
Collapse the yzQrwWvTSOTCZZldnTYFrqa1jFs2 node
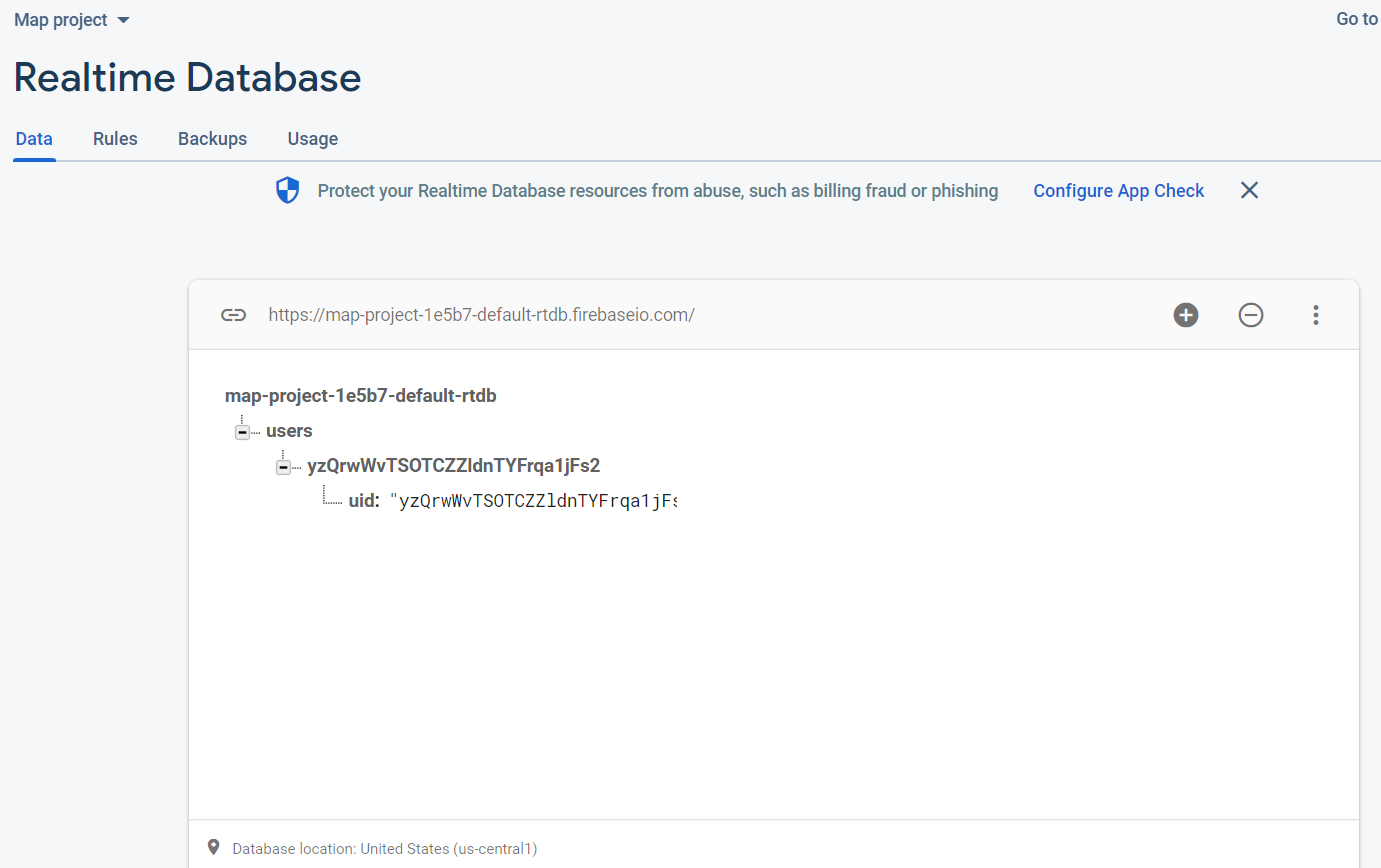point(283,467)
